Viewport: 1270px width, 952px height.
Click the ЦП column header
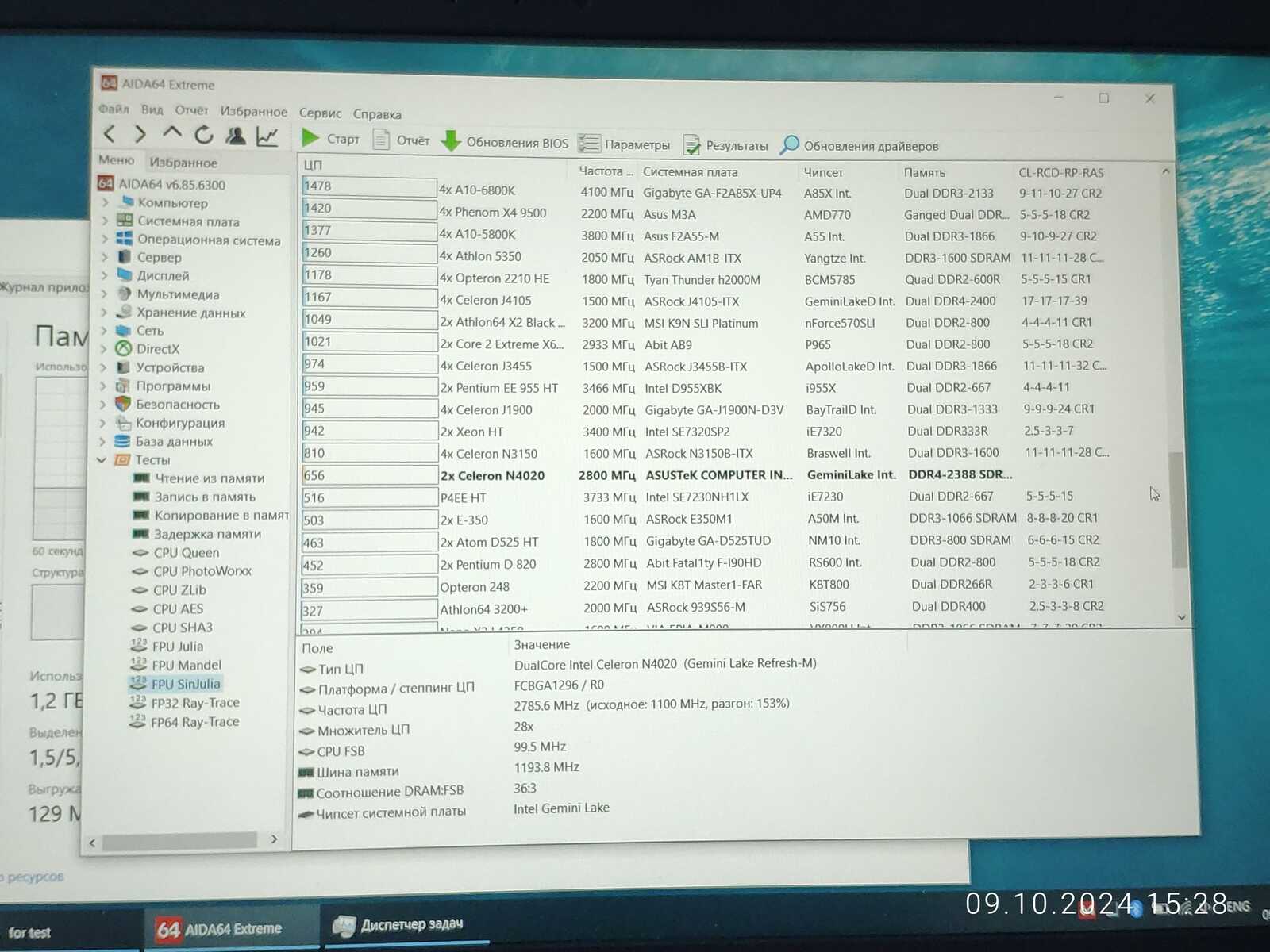coord(433,166)
